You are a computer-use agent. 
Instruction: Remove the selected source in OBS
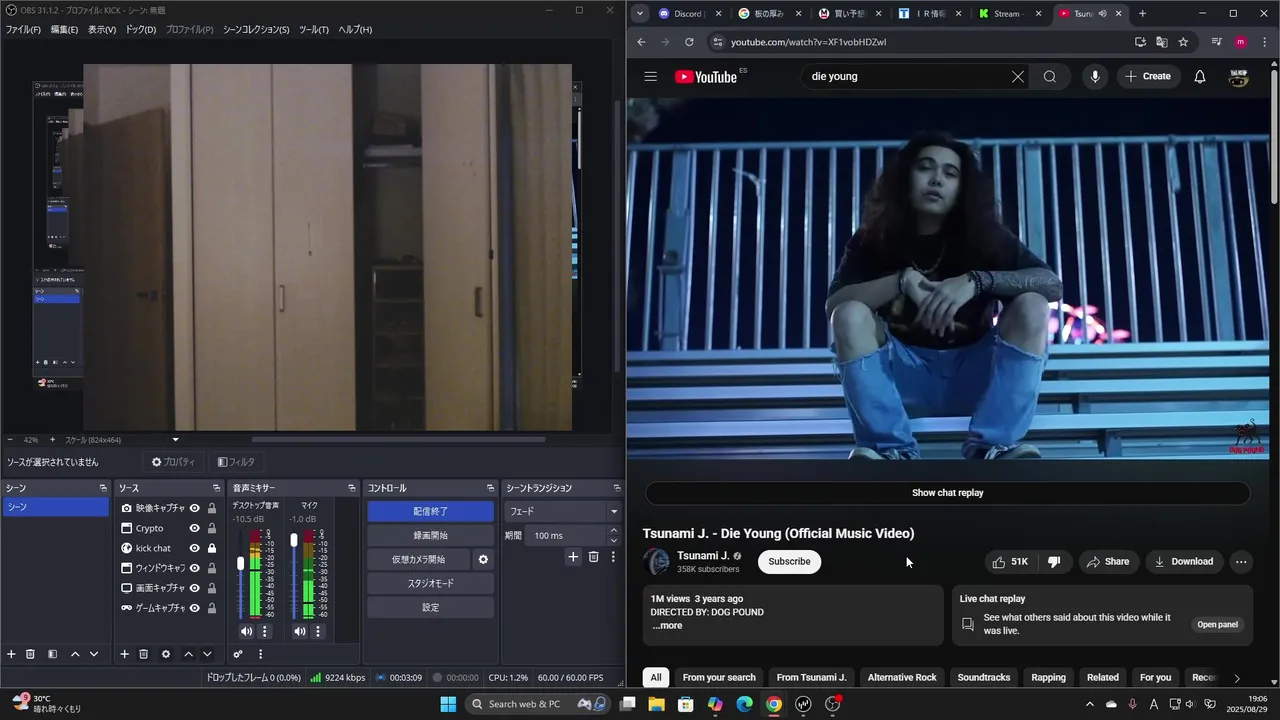[x=144, y=654]
